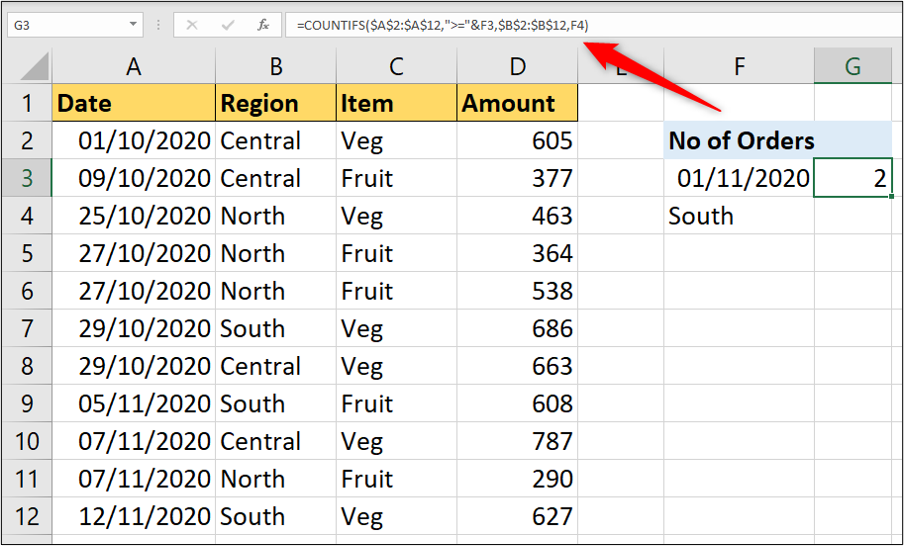
Task: Open the Name Box dropdown arrow
Action: [x=134, y=23]
